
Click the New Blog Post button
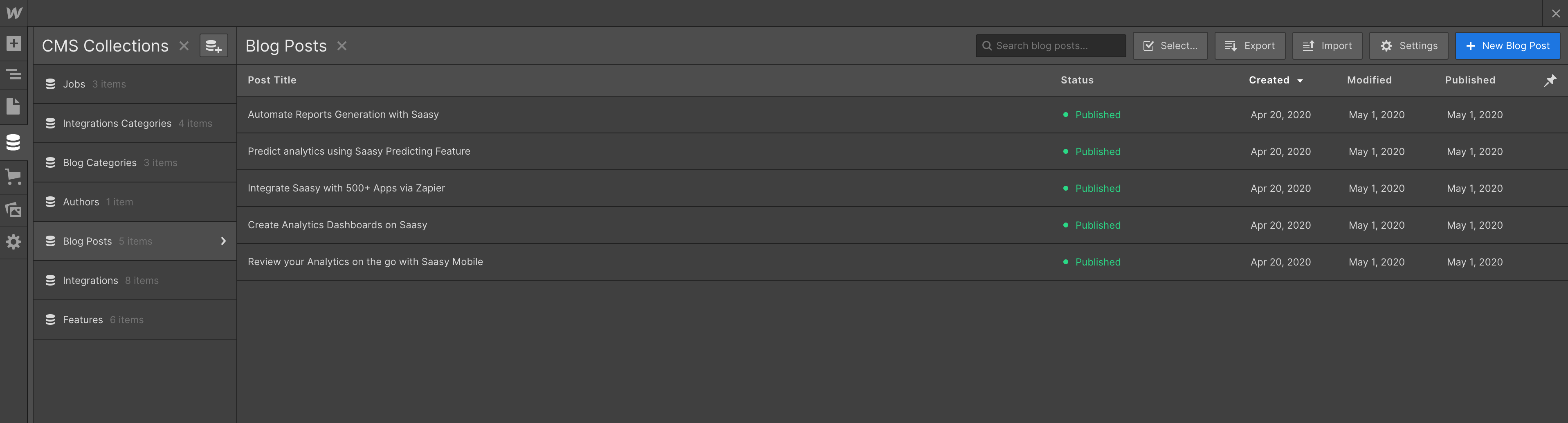click(x=1507, y=46)
